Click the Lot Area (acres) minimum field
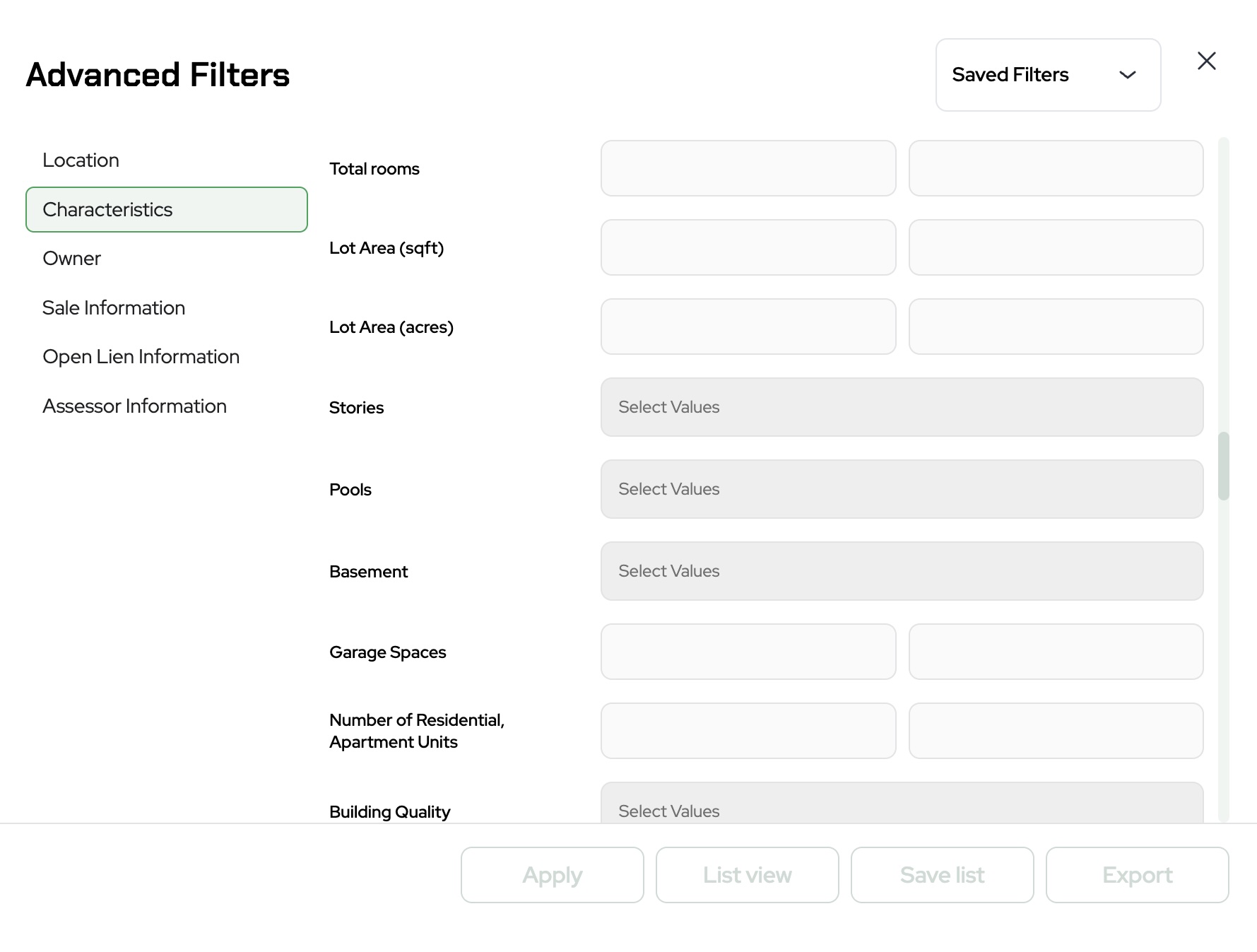 [748, 327]
